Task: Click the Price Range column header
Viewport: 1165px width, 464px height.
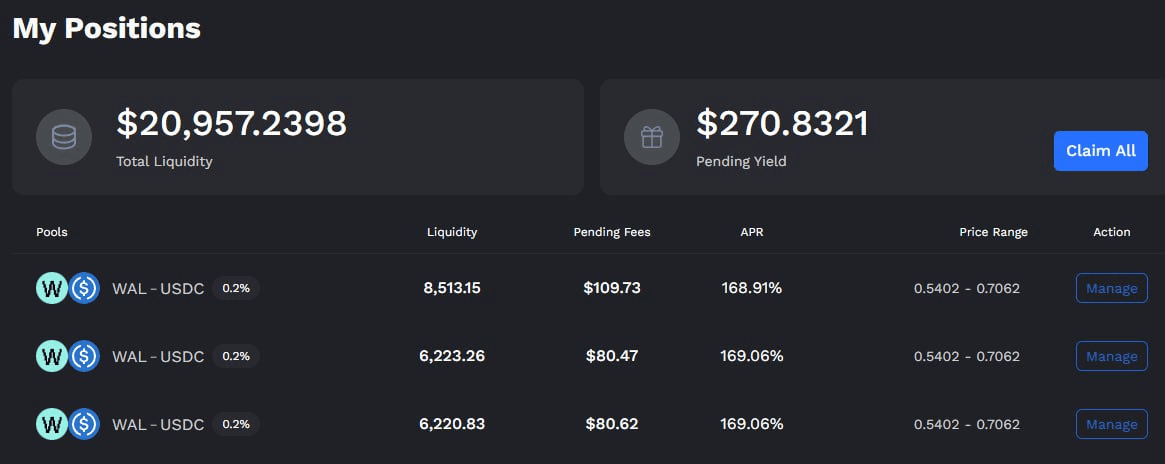Action: coord(993,232)
